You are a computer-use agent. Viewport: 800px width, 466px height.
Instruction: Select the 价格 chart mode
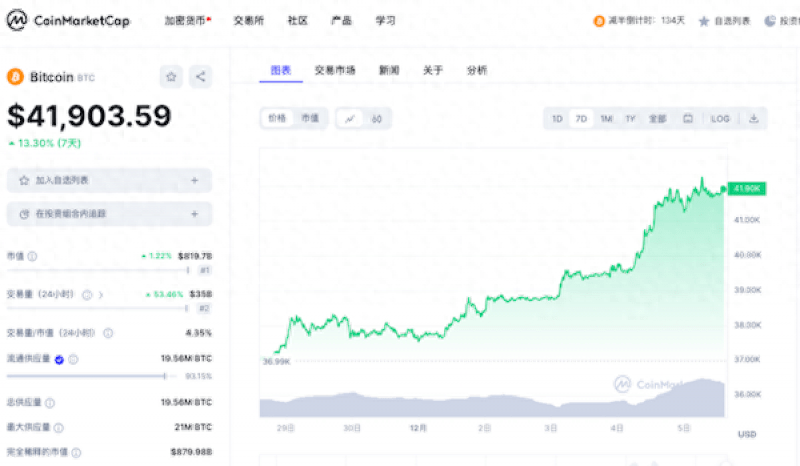click(277, 118)
